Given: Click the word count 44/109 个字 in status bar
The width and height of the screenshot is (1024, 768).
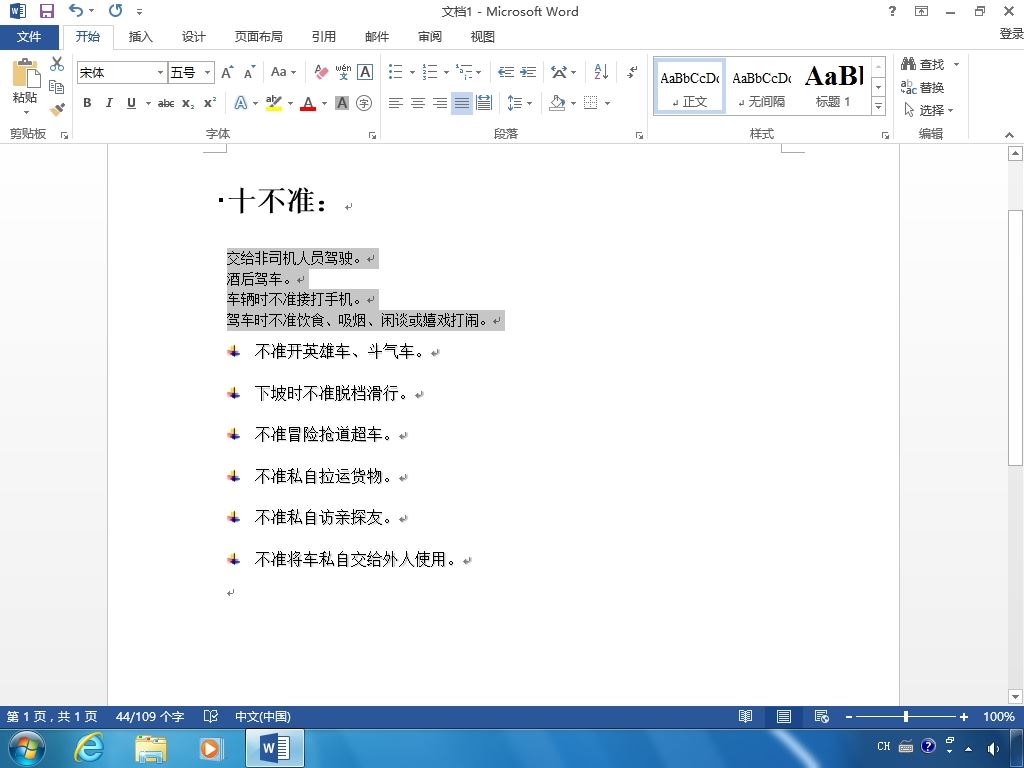Looking at the screenshot, I should tap(150, 716).
